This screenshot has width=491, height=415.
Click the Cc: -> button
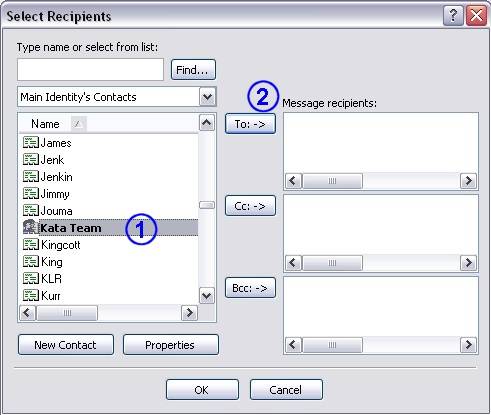(x=250, y=206)
